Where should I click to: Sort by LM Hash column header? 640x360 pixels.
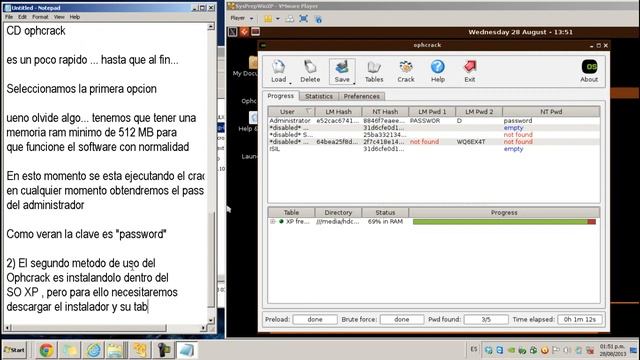tap(338, 111)
